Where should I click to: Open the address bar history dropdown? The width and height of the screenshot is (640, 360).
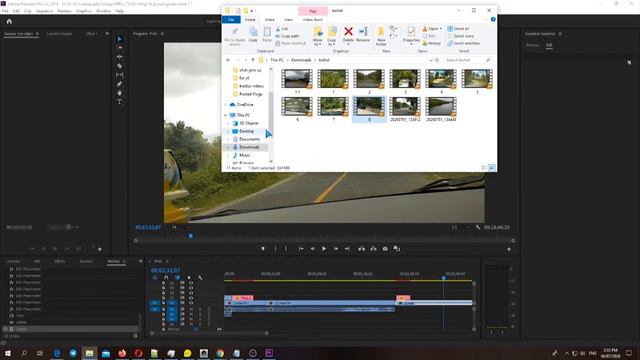tap(431, 60)
